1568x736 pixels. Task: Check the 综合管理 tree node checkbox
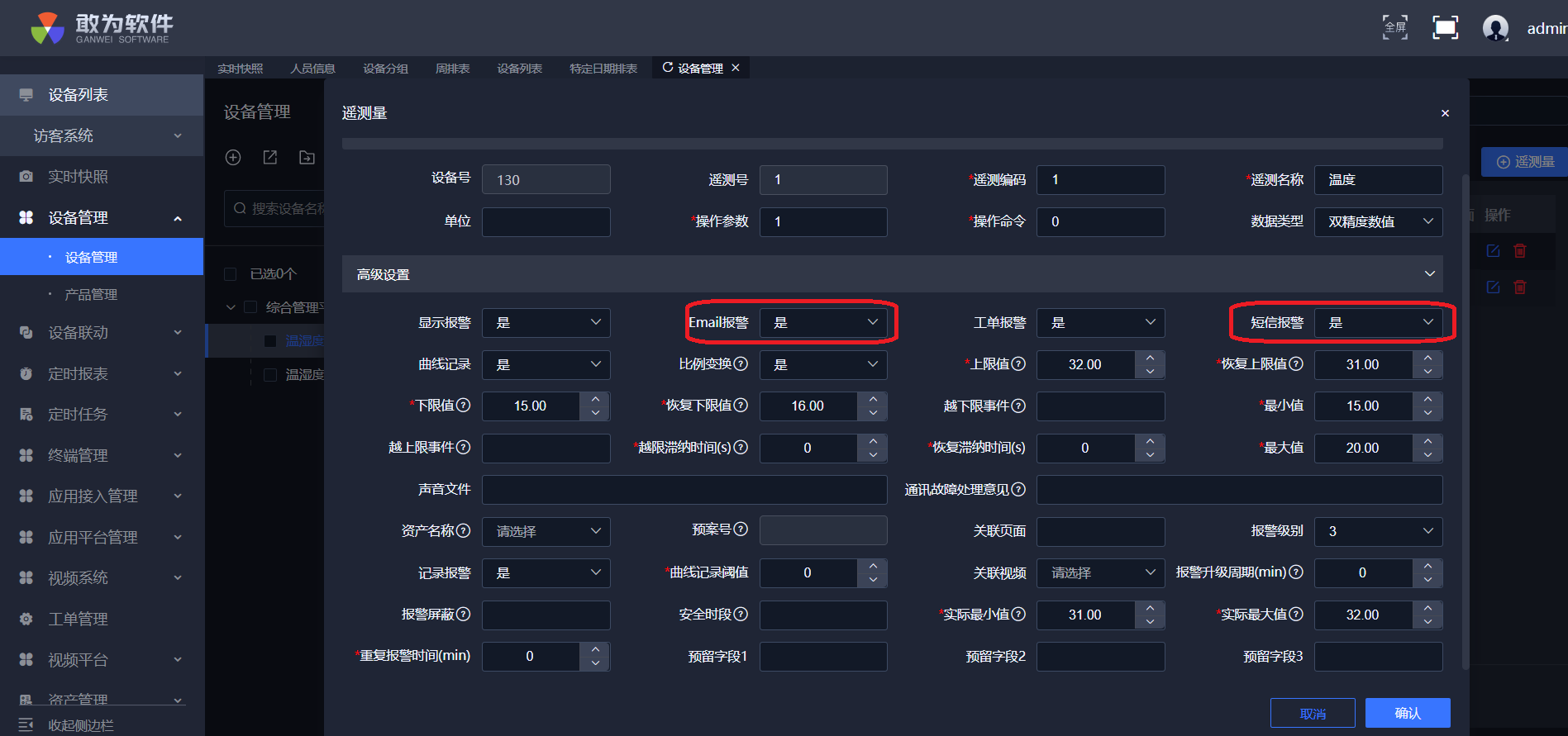[x=250, y=307]
